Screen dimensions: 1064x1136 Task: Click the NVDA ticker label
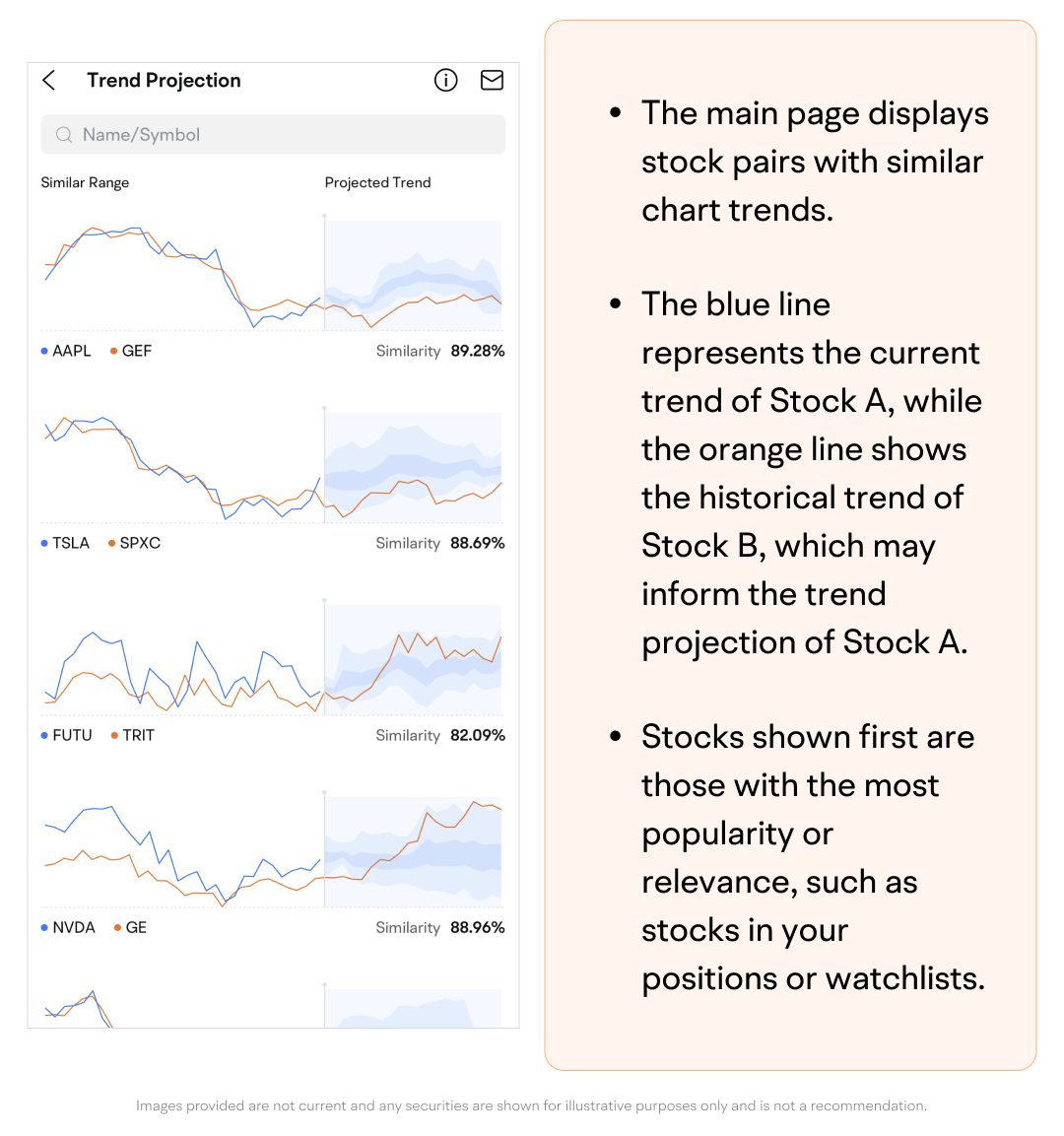point(73,927)
